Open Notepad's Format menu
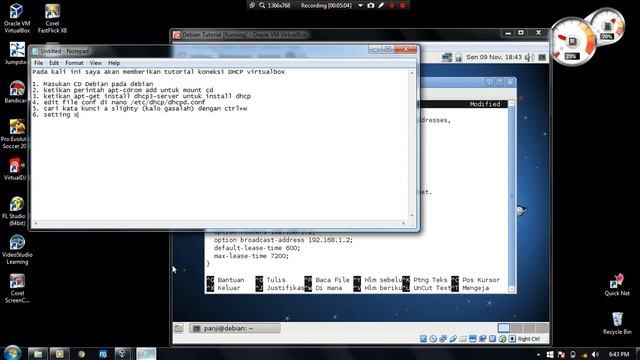This screenshot has height=360, width=640. (x=74, y=63)
